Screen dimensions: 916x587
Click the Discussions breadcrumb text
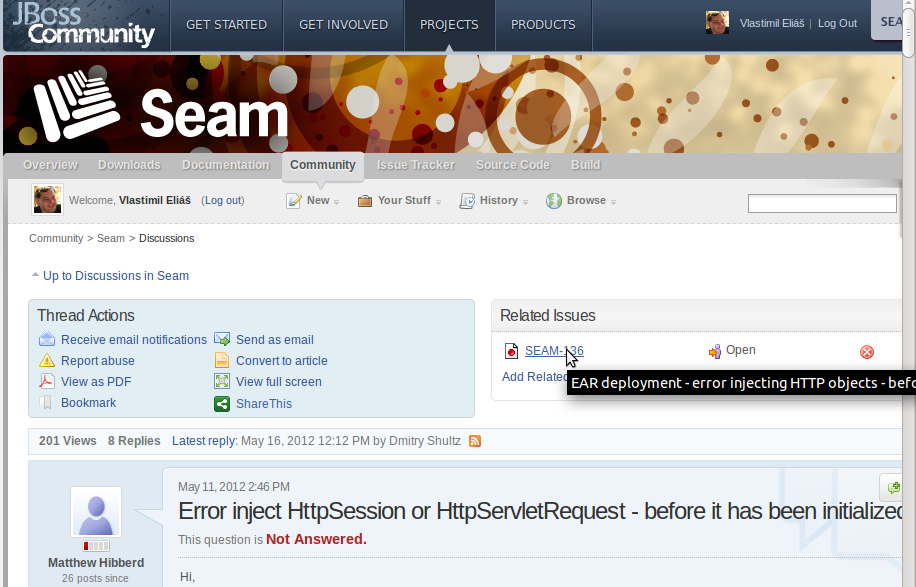166,238
